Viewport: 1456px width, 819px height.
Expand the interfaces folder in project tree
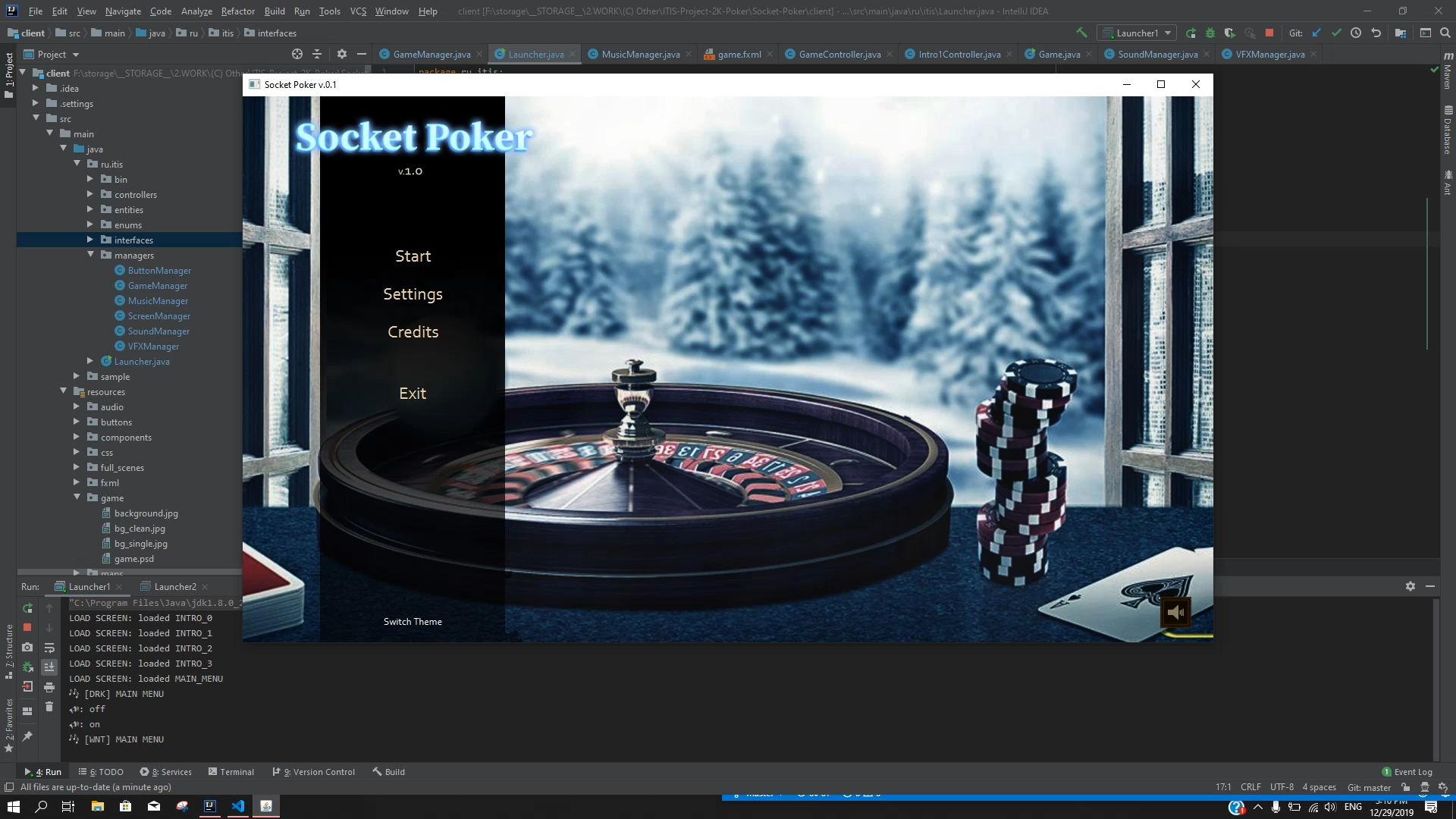coord(90,240)
